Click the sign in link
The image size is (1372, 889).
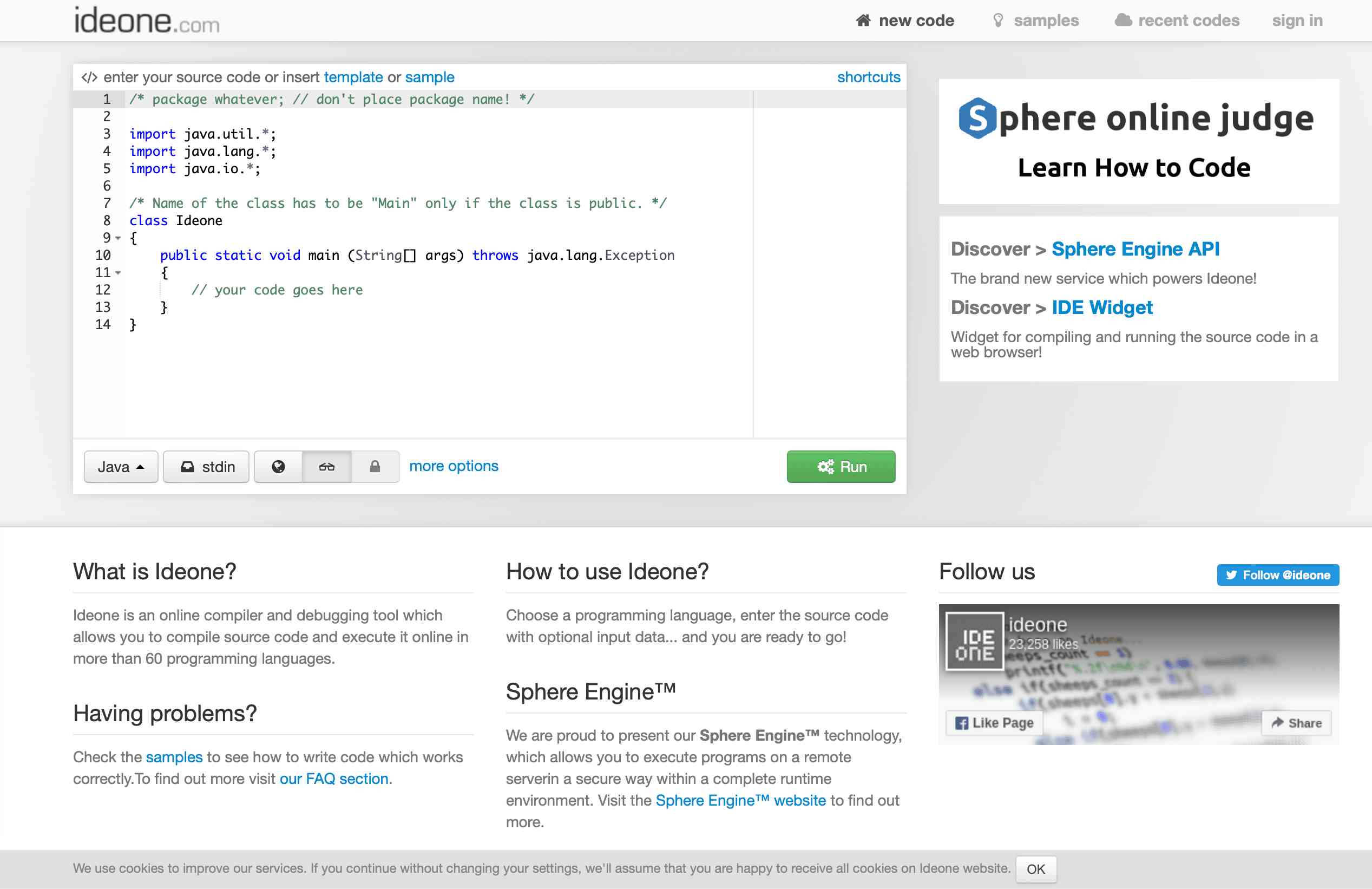pyautogui.click(x=1297, y=21)
